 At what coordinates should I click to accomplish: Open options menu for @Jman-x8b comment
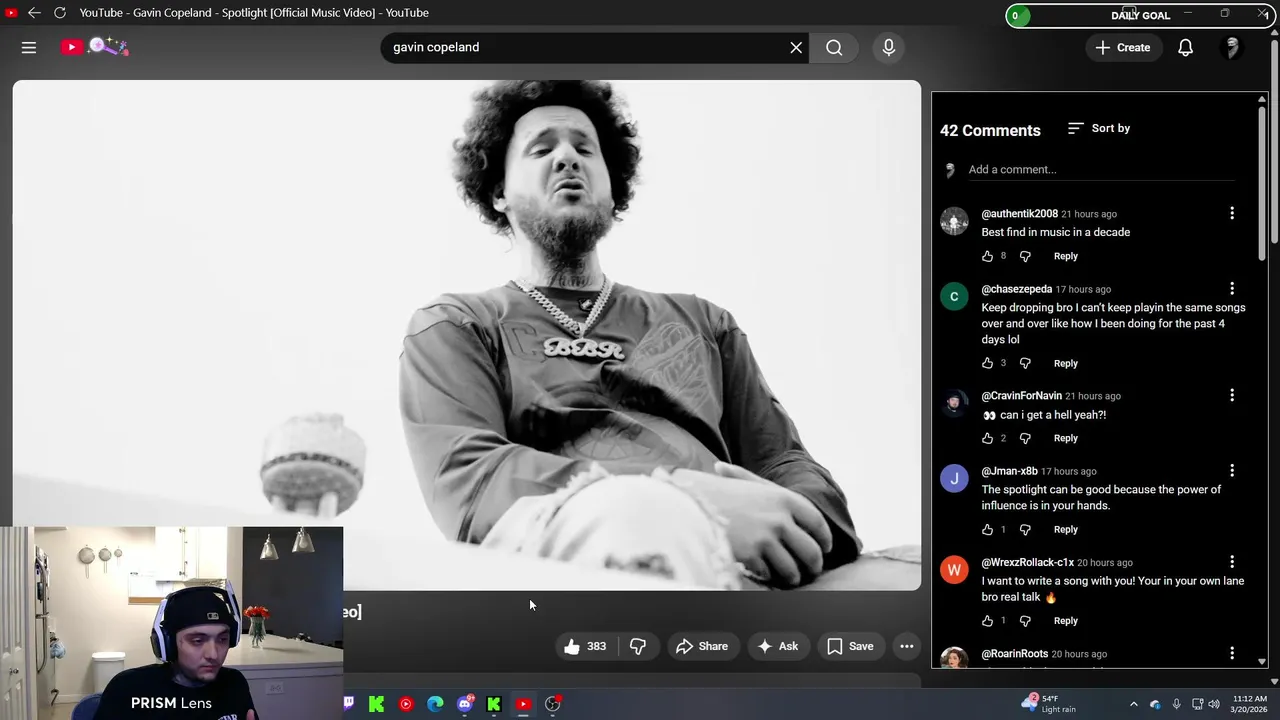(x=1232, y=470)
